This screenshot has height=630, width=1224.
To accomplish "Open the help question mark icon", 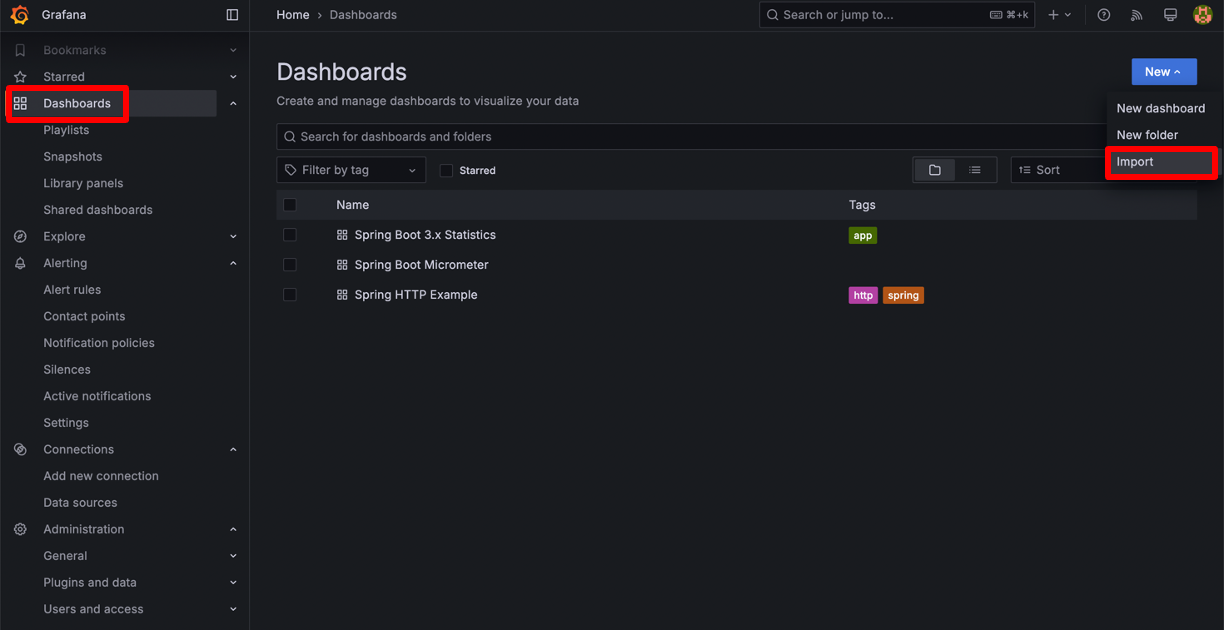I will click(1104, 15).
